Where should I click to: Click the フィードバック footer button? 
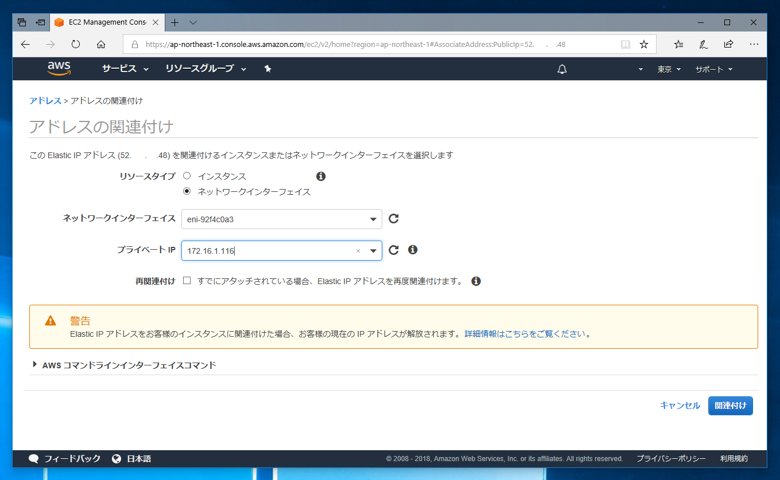(65, 459)
